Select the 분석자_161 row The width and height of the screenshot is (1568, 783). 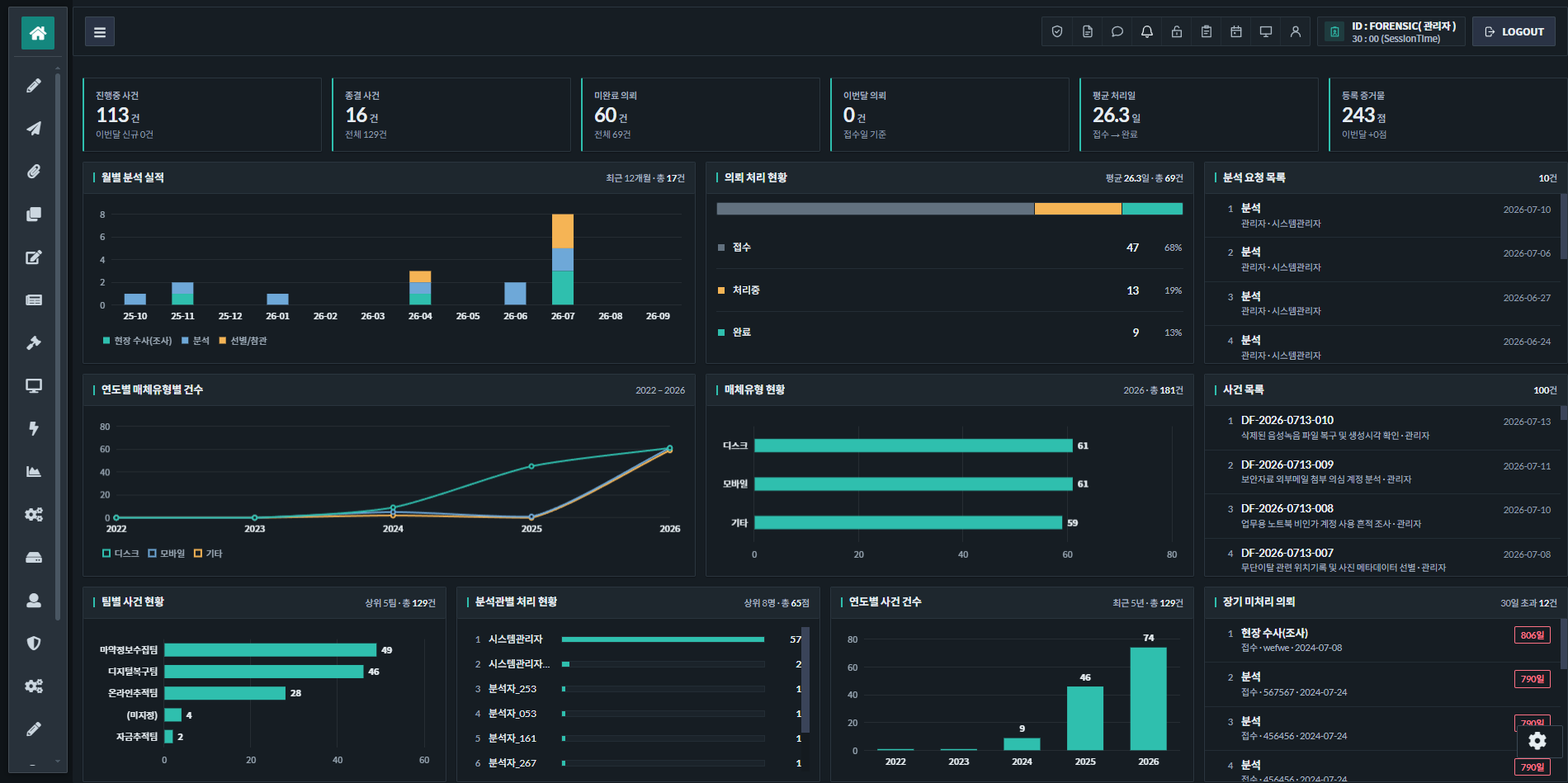637,738
